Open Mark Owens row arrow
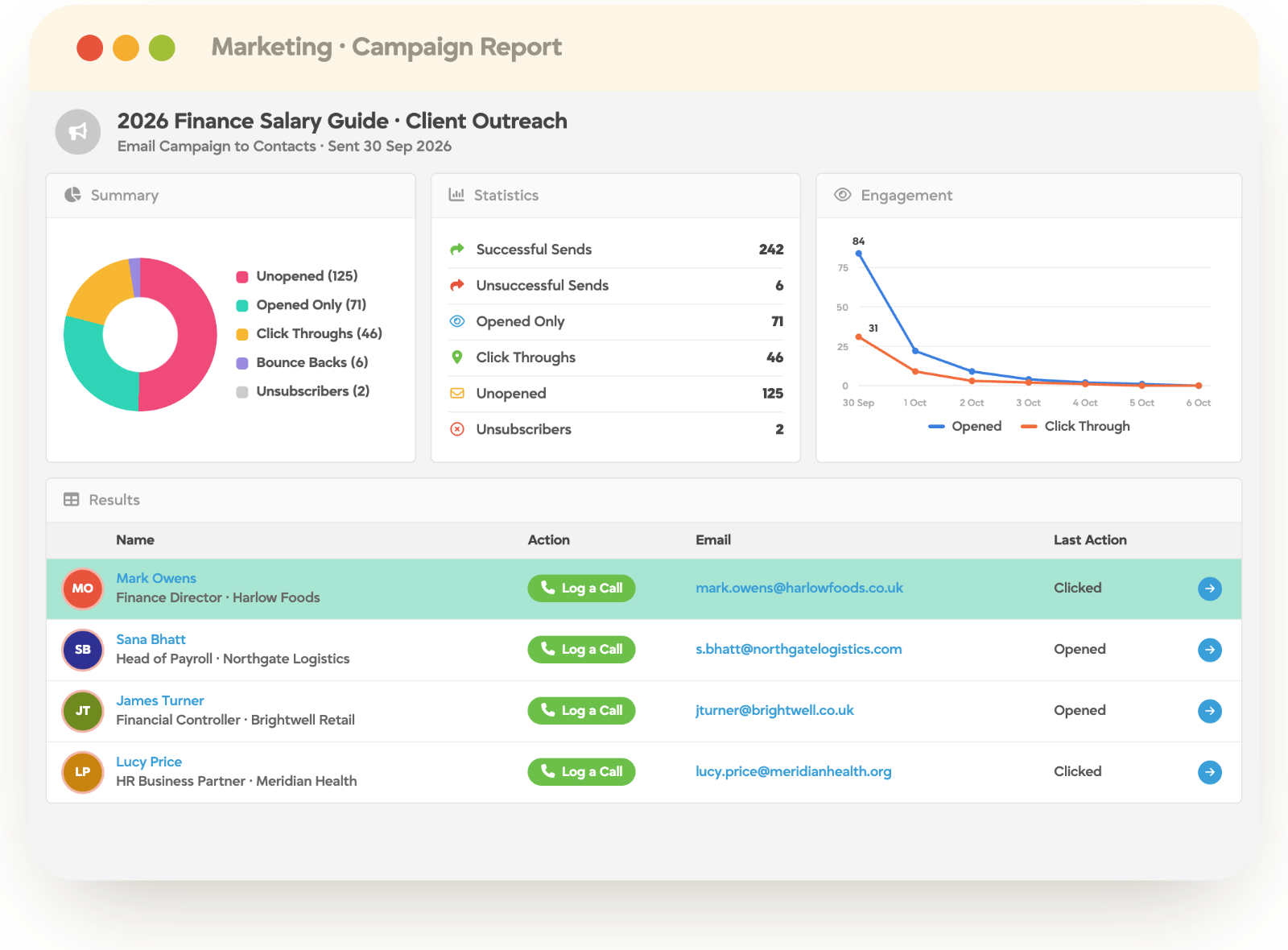The height and width of the screenshot is (950, 1288). (x=1210, y=589)
